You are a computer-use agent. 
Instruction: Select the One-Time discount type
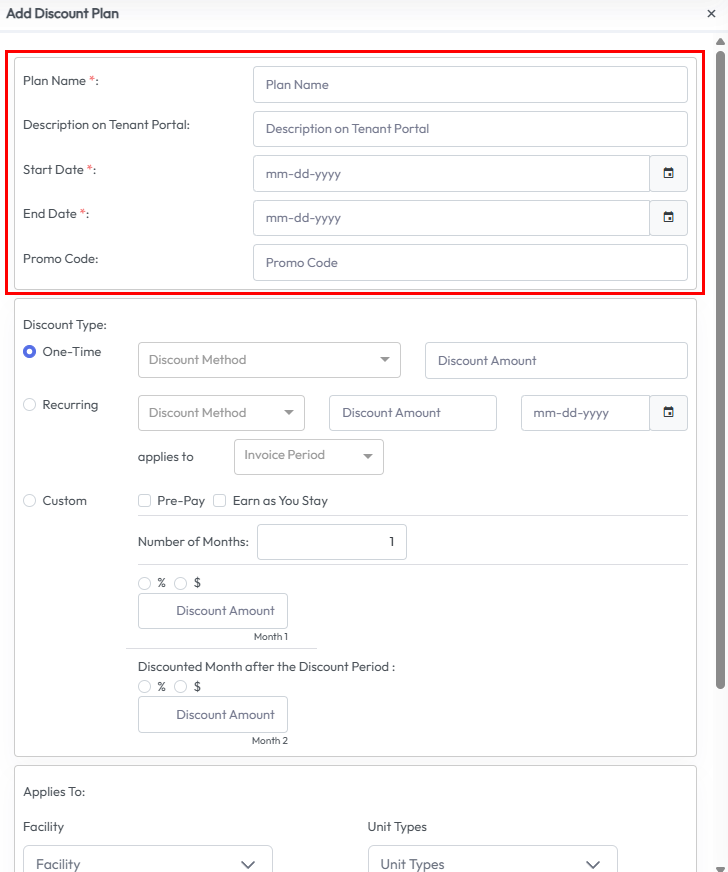30,352
